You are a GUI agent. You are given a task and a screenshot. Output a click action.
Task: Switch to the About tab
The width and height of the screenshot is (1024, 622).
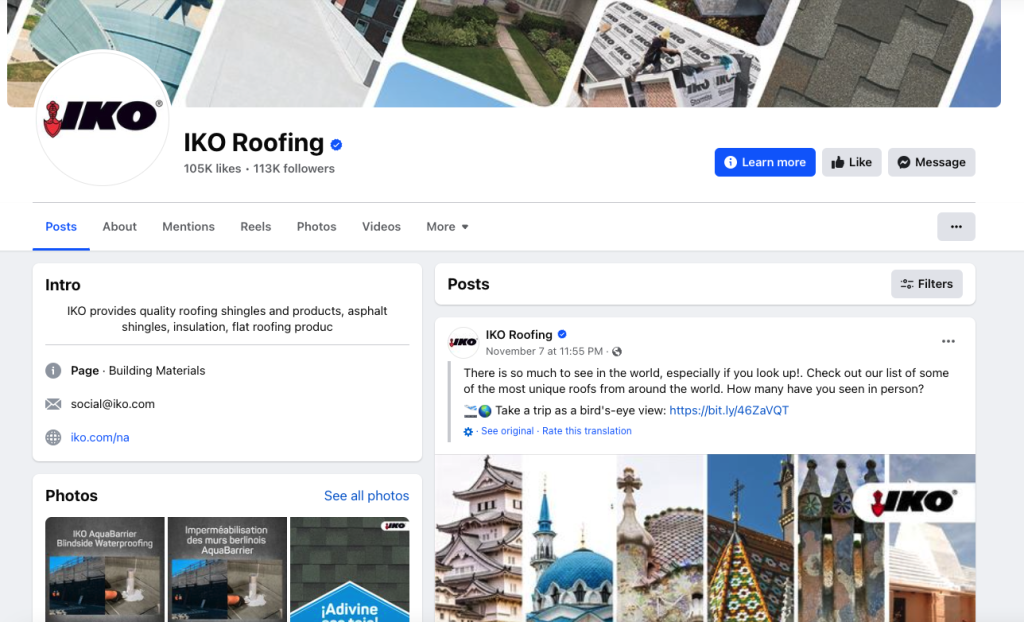[x=120, y=227]
